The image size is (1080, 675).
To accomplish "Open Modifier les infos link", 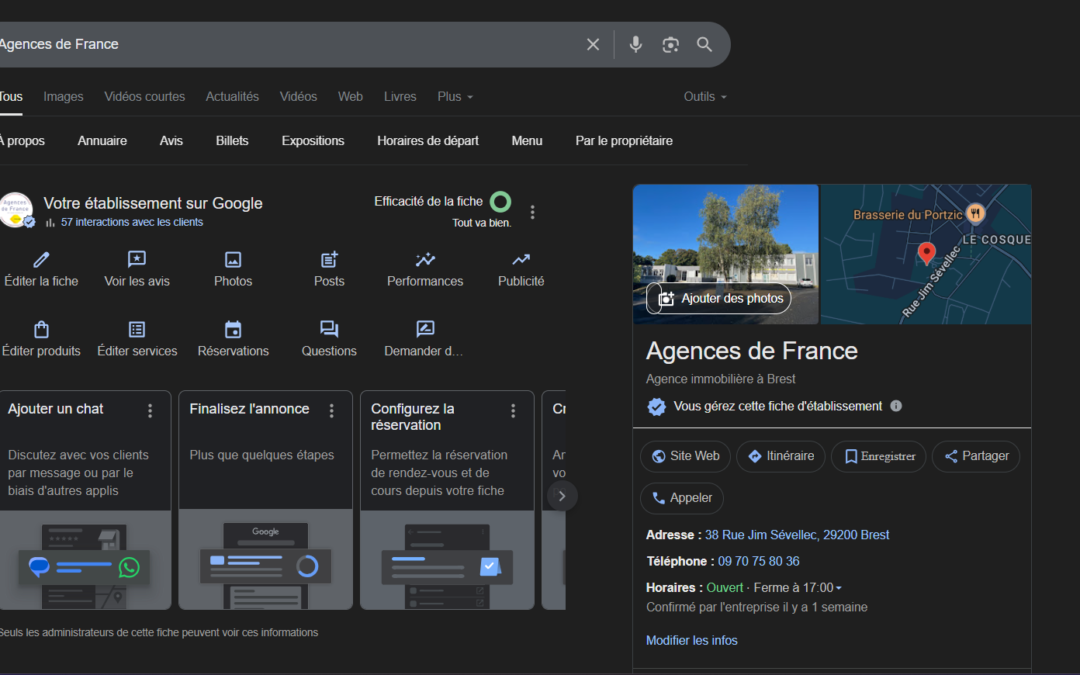I will click(692, 639).
